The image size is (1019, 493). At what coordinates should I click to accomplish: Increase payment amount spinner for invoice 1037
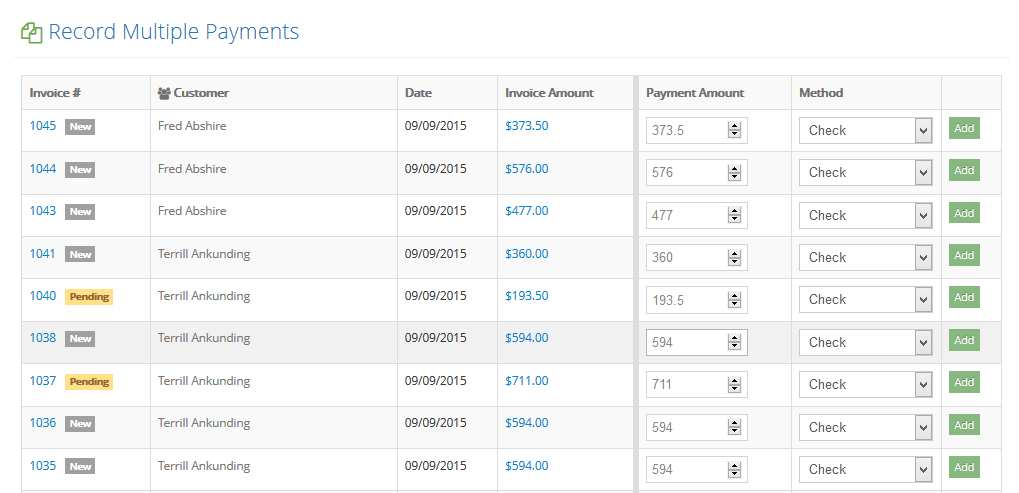pos(734,381)
